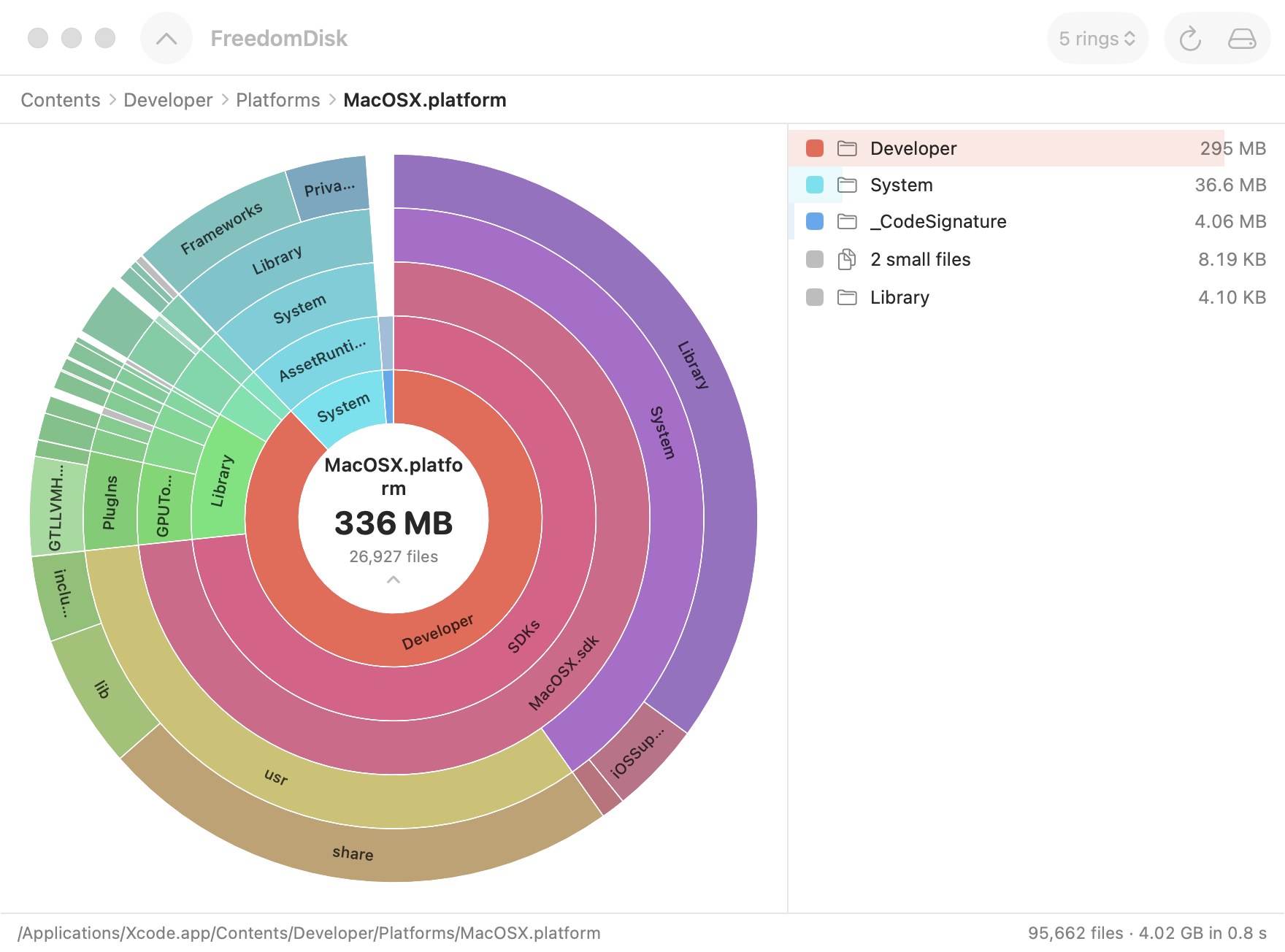This screenshot has width=1285, height=952.
Task: Click the red Developer color swatch
Action: point(815,148)
